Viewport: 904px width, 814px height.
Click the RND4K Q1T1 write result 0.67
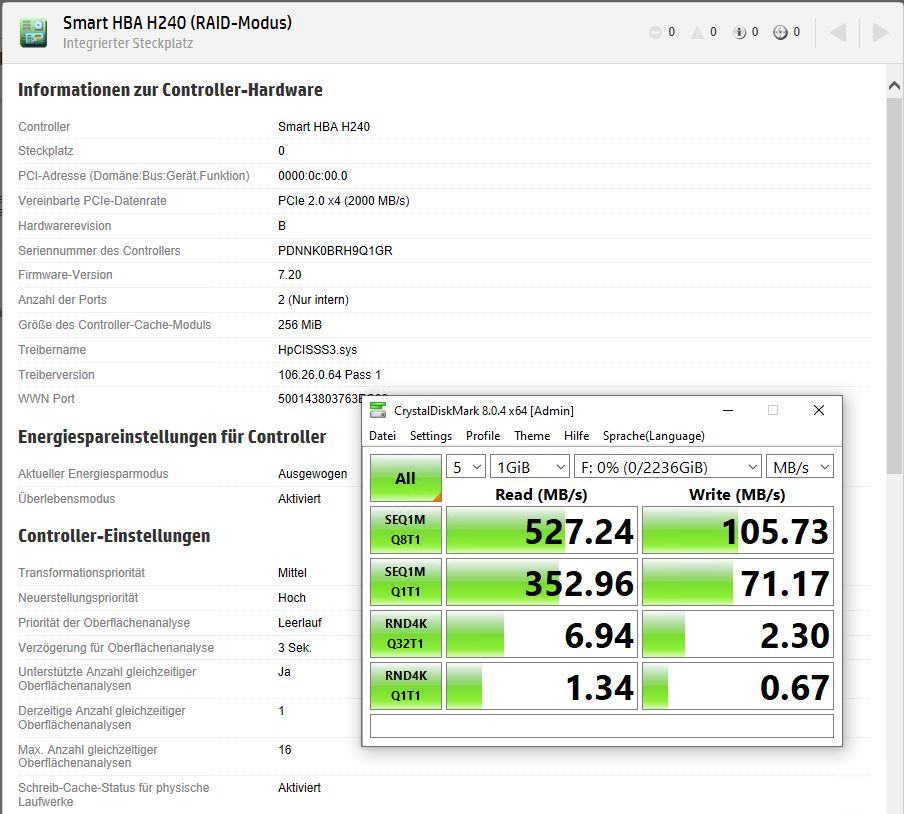tap(738, 686)
